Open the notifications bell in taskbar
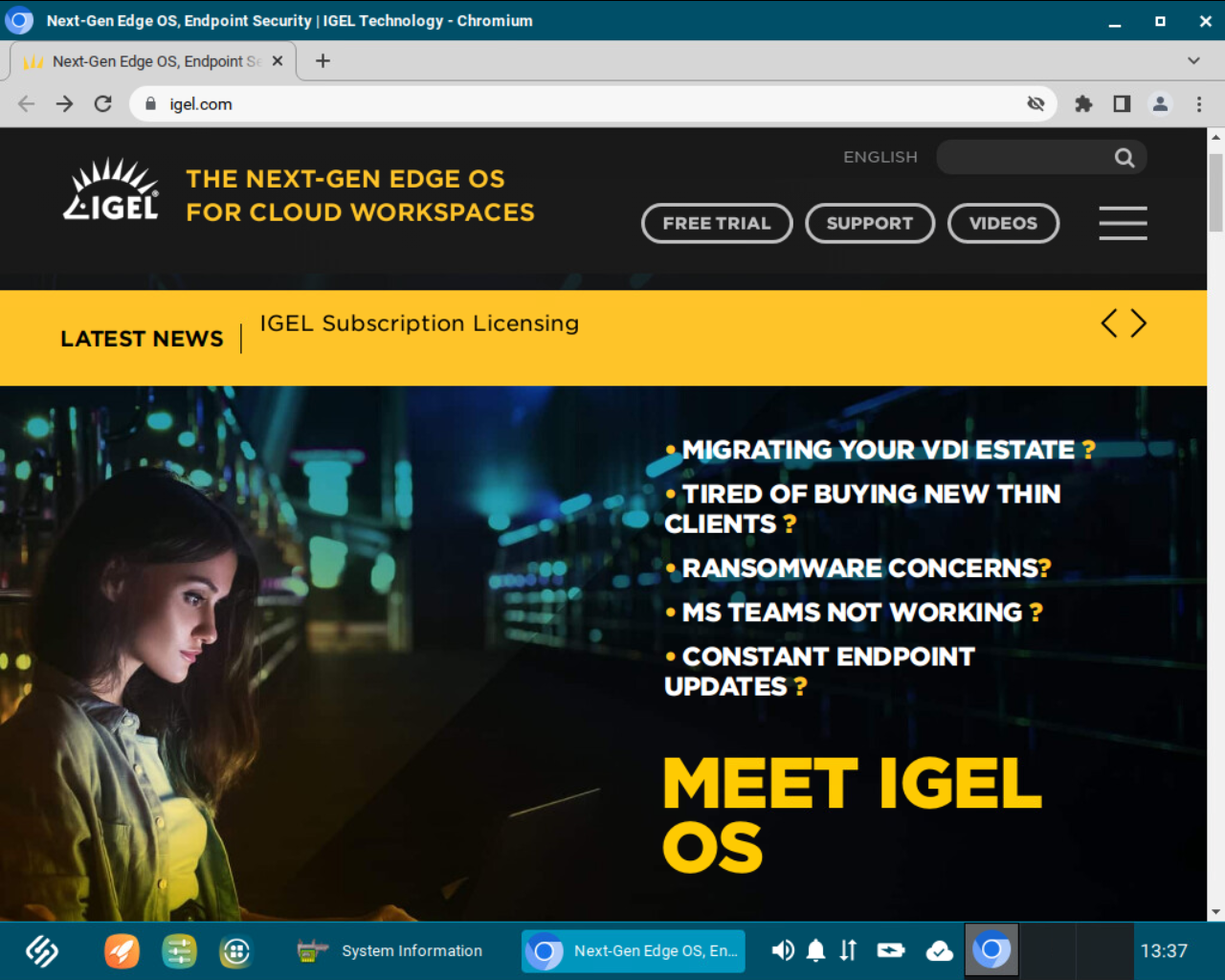Viewport: 1225px width, 980px height. click(x=815, y=950)
